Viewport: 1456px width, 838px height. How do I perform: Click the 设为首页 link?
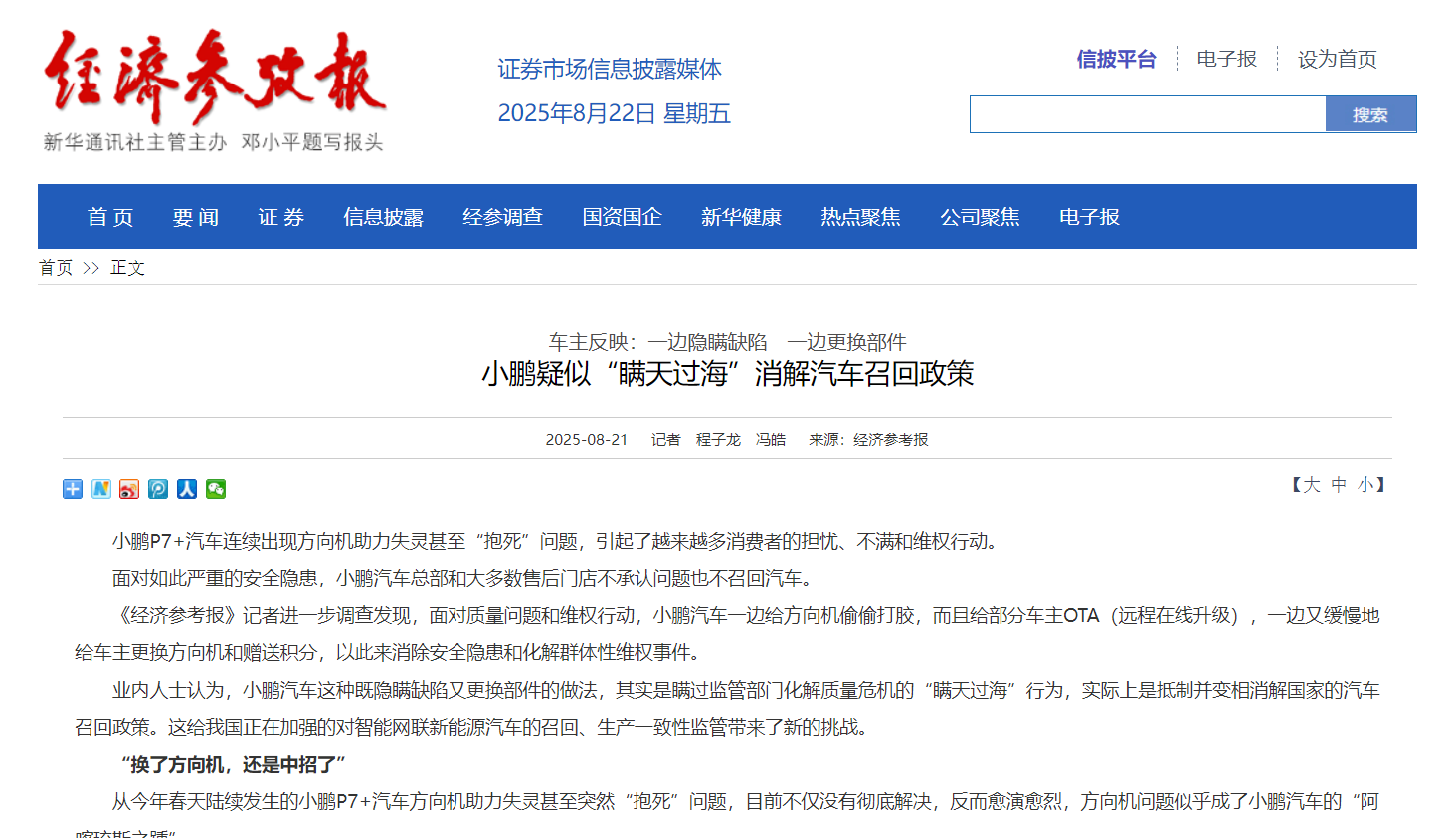coord(1337,59)
